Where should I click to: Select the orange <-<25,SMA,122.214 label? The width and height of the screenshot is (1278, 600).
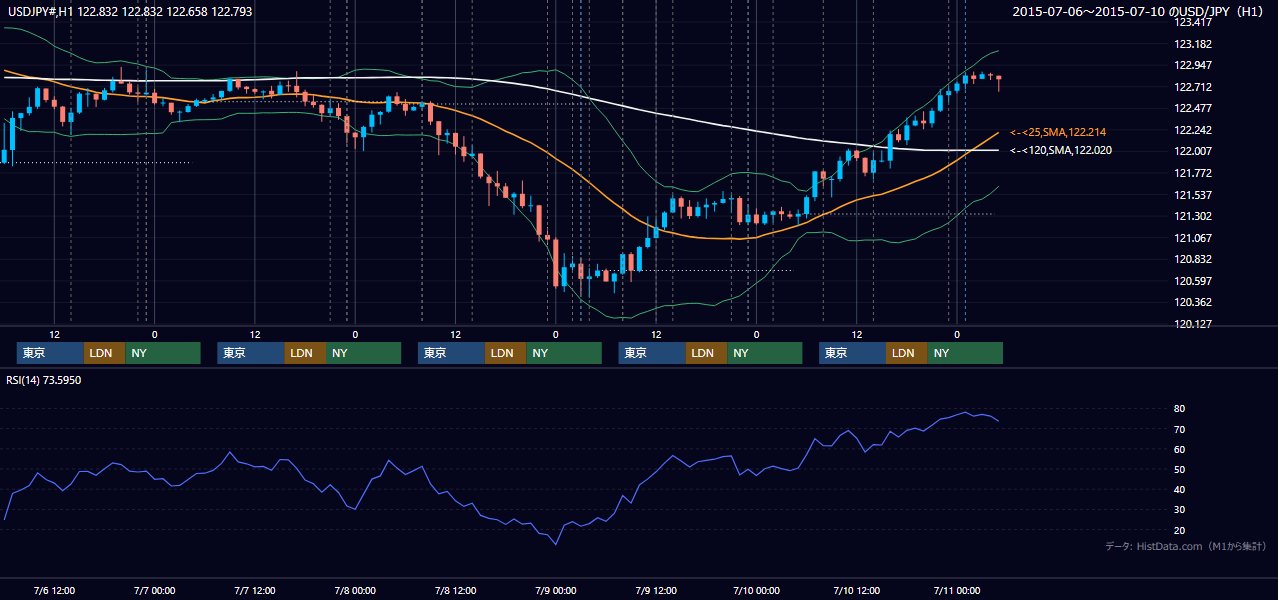(x=1057, y=132)
